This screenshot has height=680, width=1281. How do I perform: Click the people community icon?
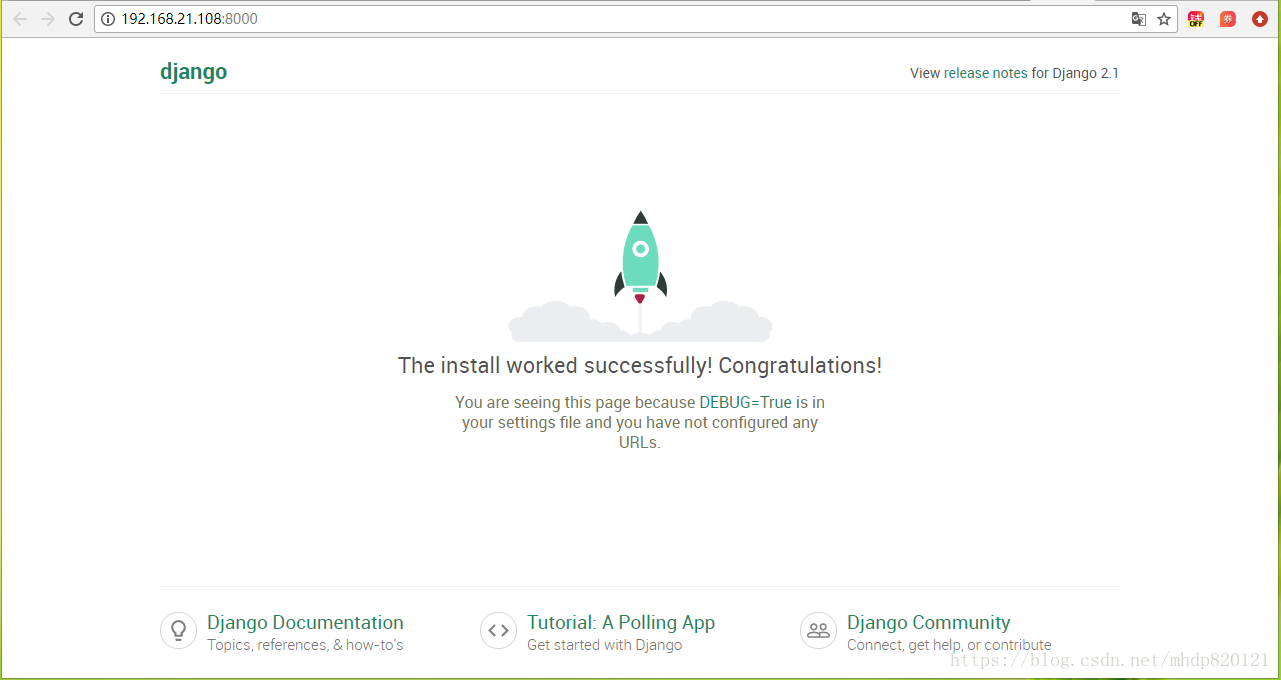tap(818, 631)
